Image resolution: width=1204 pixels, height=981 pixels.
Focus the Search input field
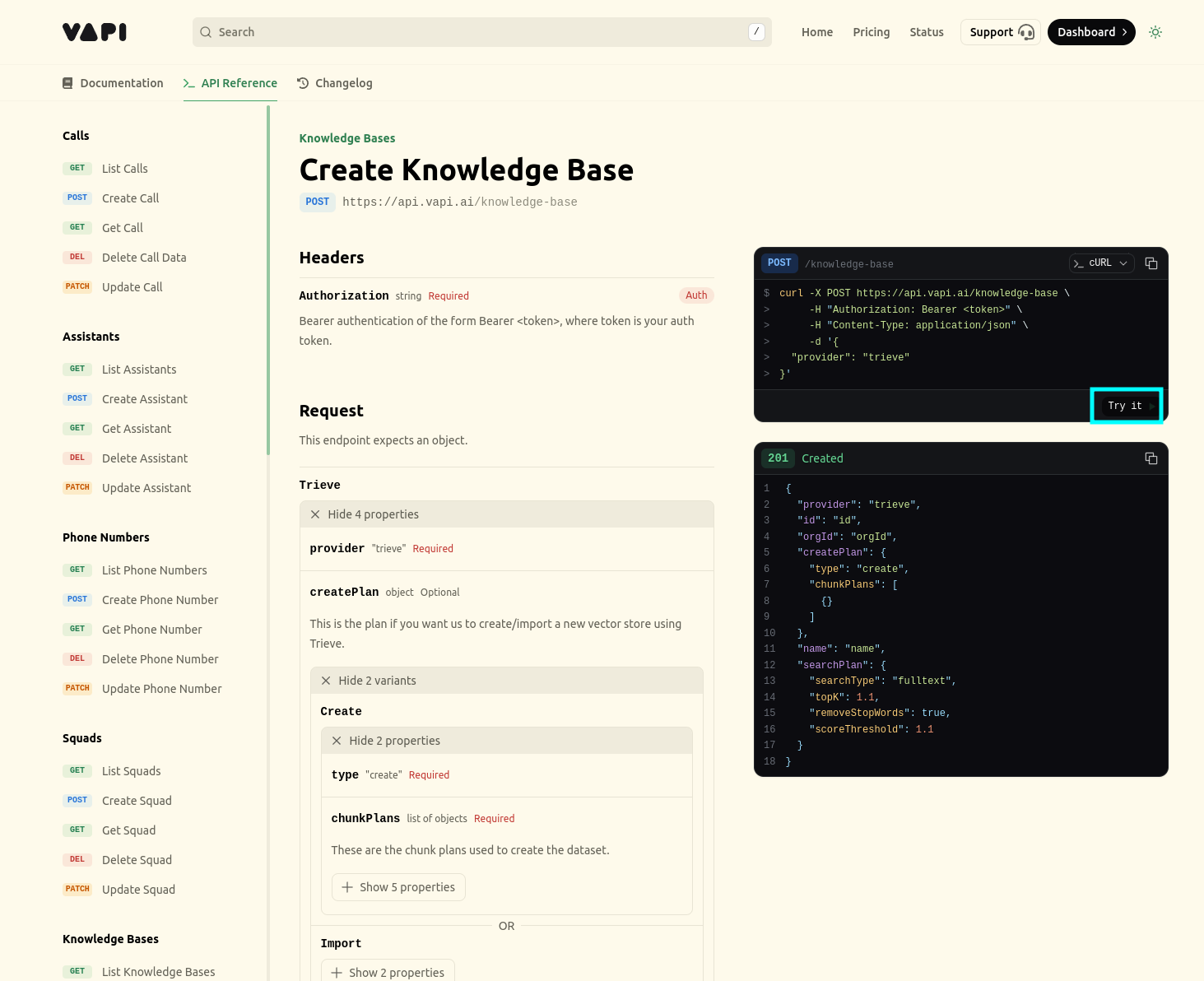pyautogui.click(x=482, y=32)
